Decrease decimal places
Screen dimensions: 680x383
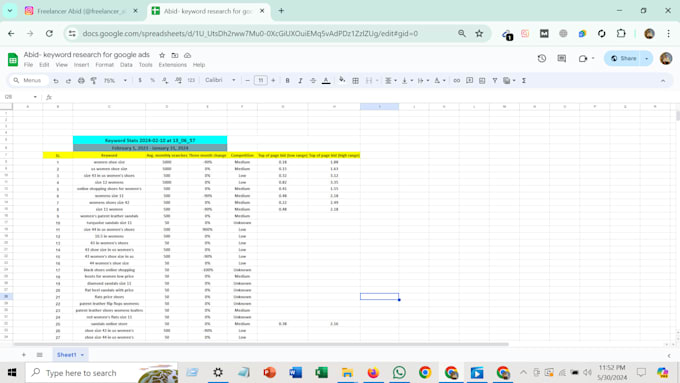coord(165,81)
